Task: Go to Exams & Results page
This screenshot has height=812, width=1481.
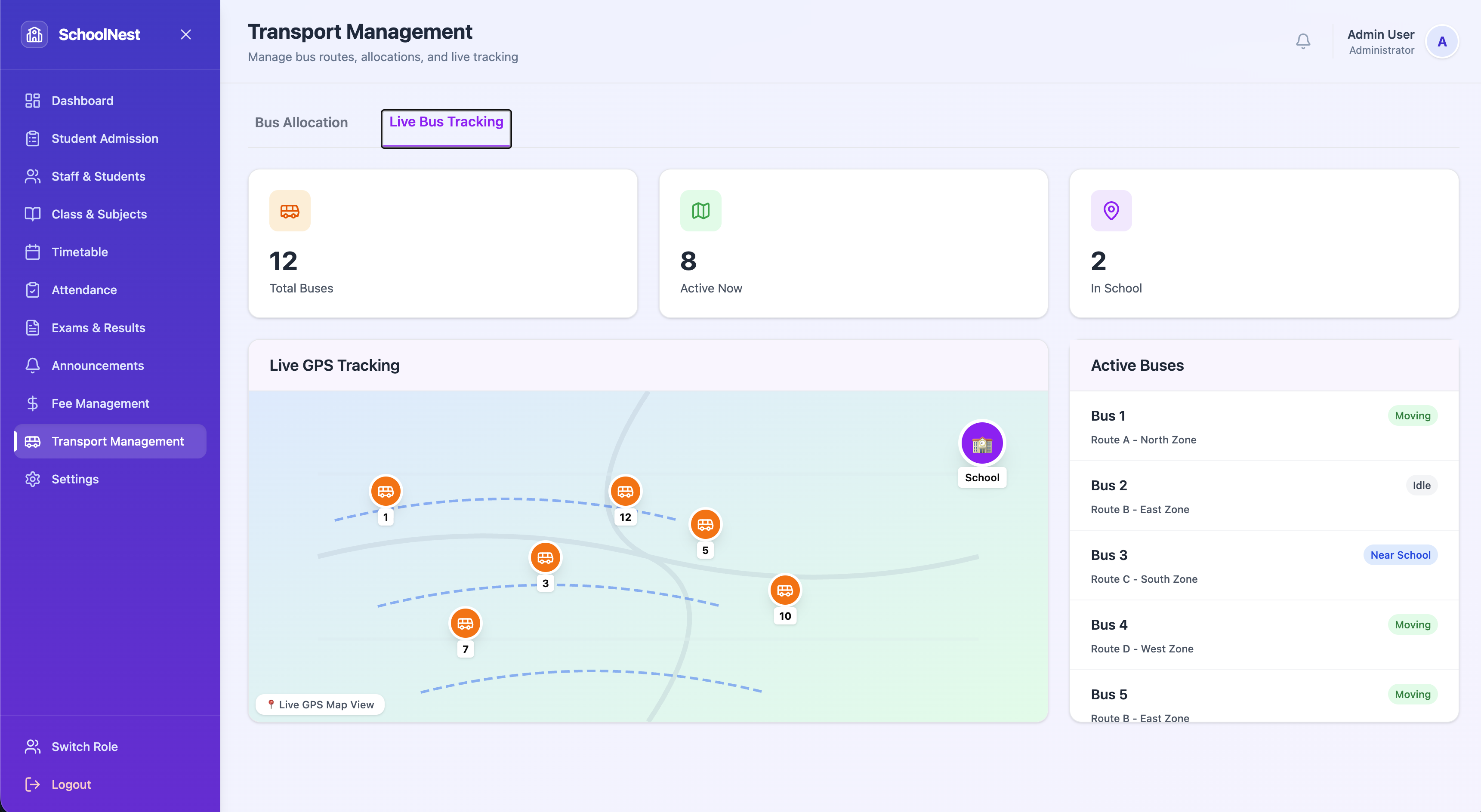Action: coord(98,328)
